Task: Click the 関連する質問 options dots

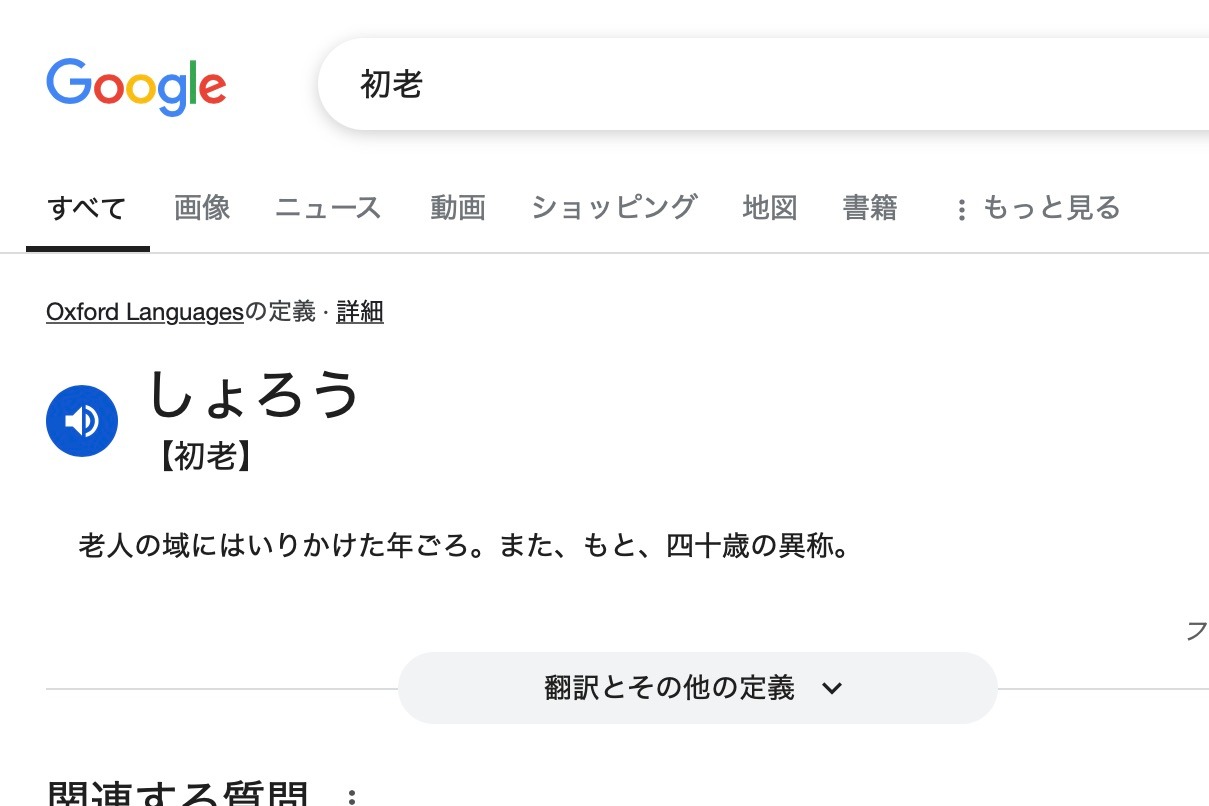Action: pos(351,798)
